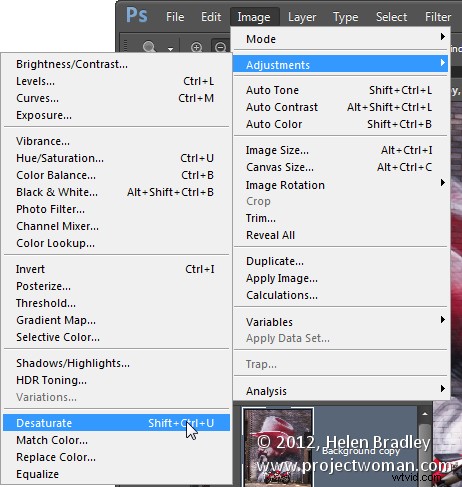Open Shadows/Highlights adjustment

(116, 363)
